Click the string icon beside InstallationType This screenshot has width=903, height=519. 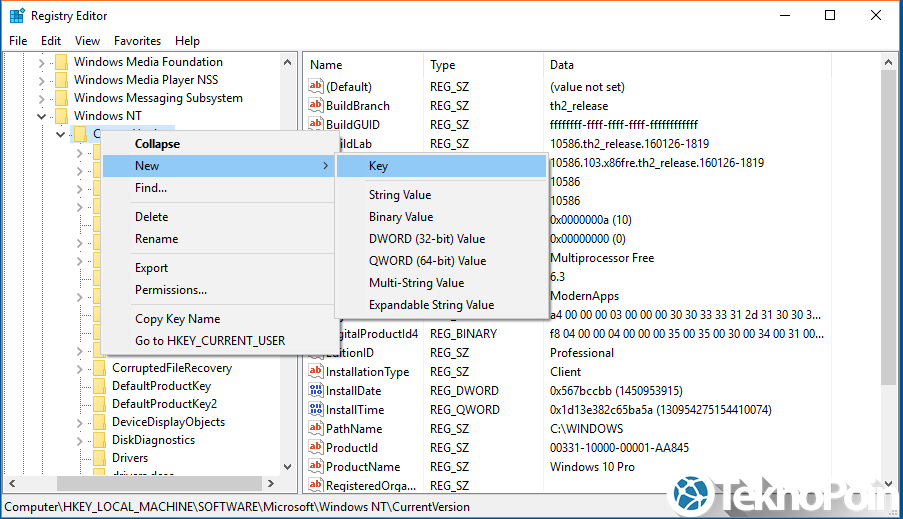316,372
